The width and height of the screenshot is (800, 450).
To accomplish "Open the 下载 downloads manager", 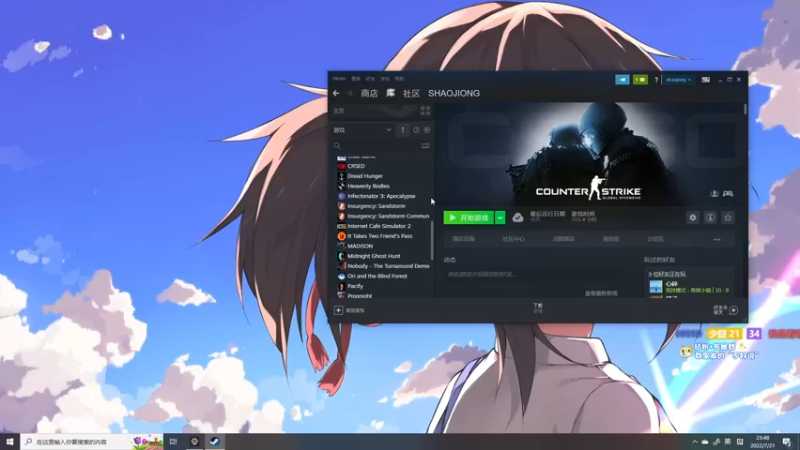I will [x=538, y=308].
